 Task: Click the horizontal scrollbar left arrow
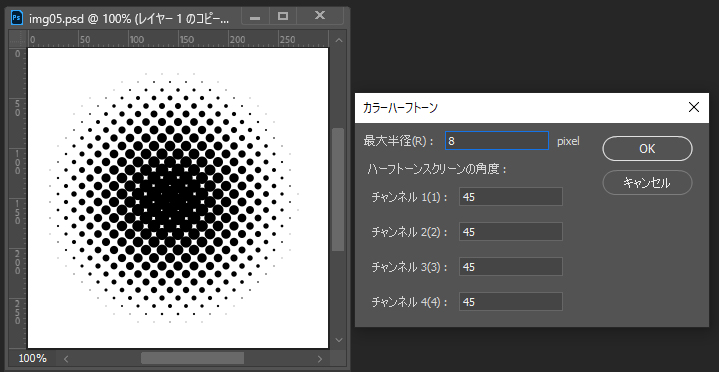(66, 358)
